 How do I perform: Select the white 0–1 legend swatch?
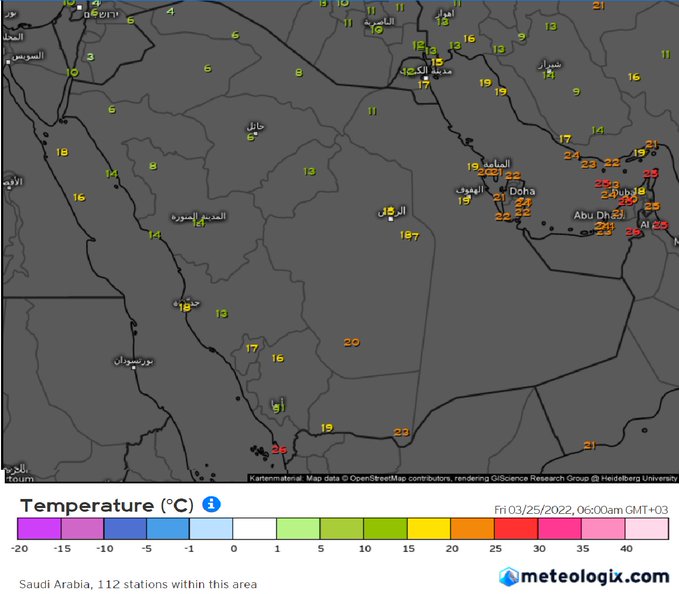[x=255, y=529]
